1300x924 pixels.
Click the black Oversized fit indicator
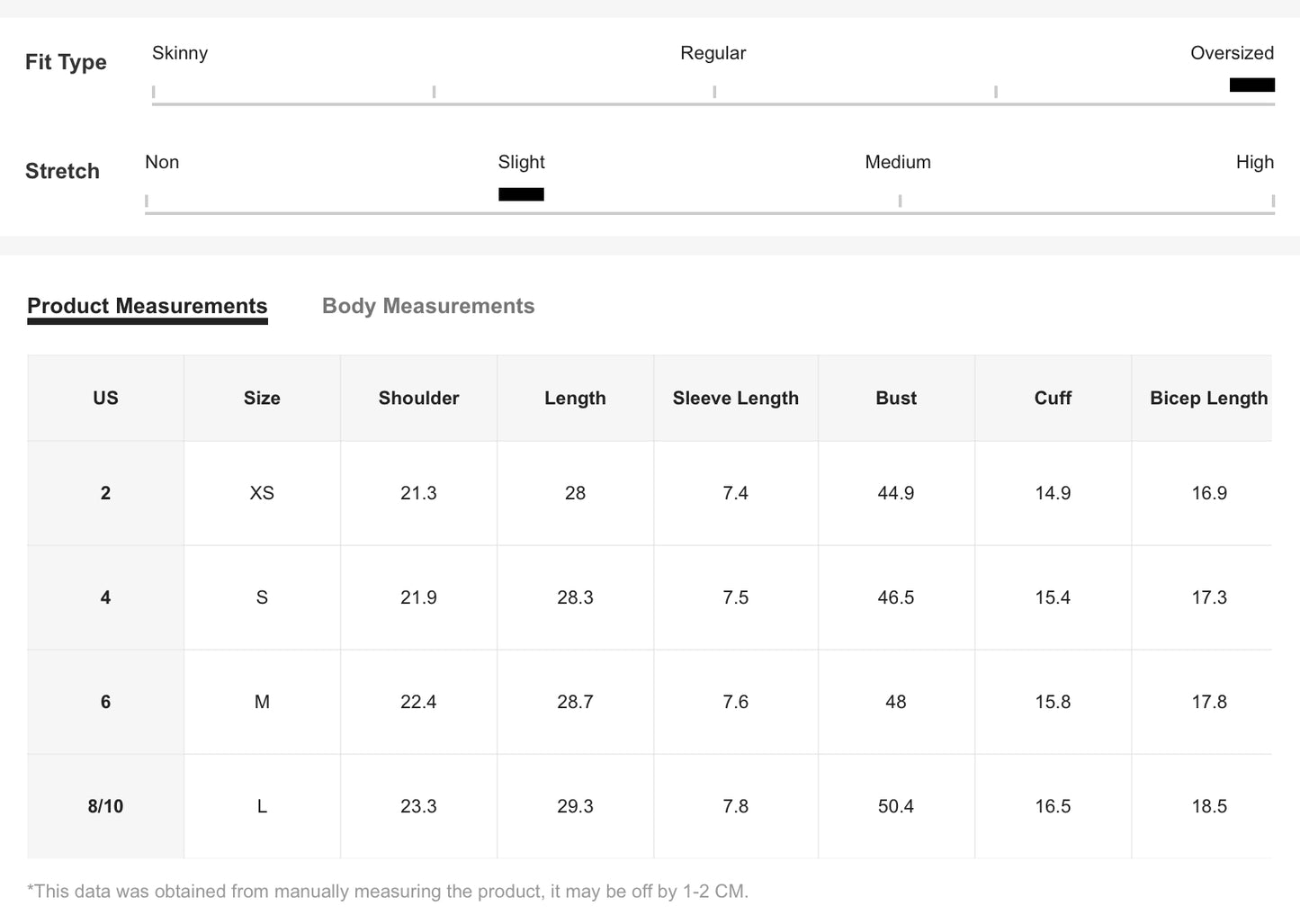(x=1251, y=85)
